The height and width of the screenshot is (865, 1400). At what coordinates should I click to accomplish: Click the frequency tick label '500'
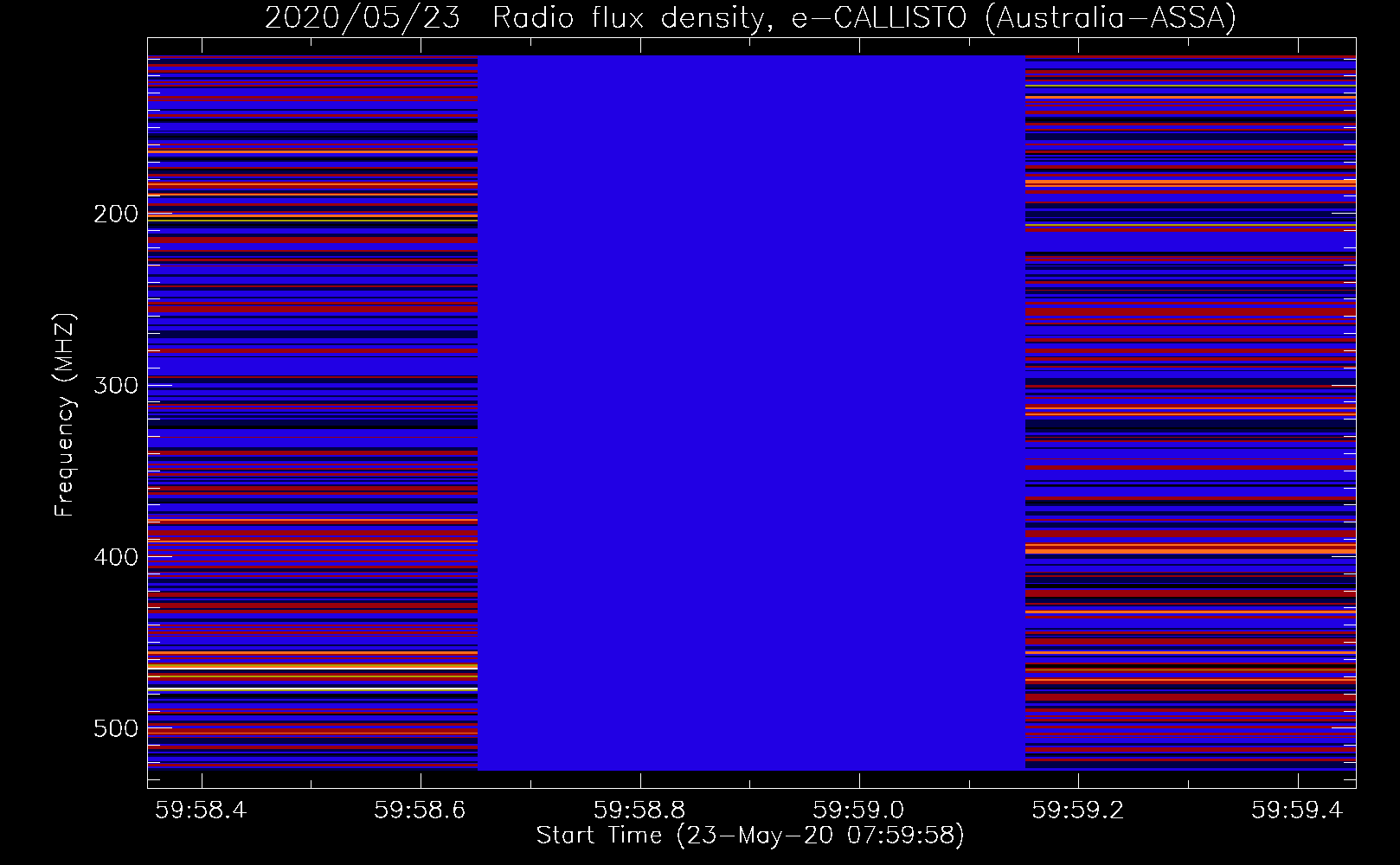pyautogui.click(x=116, y=728)
